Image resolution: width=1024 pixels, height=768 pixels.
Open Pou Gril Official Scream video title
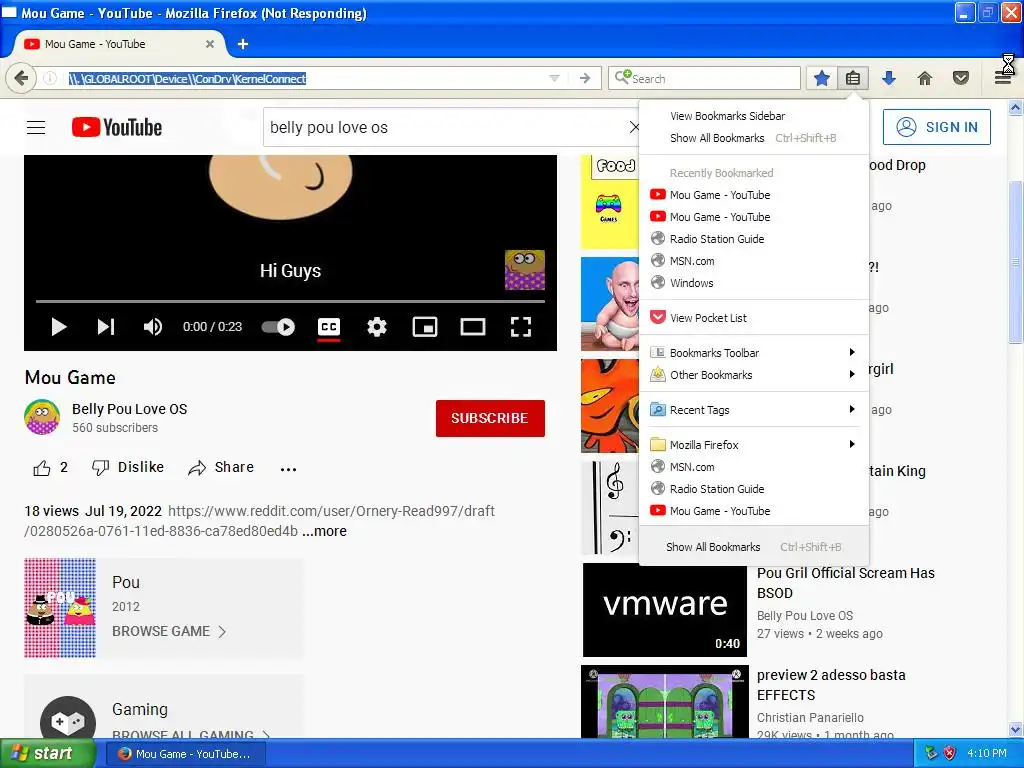tap(846, 583)
